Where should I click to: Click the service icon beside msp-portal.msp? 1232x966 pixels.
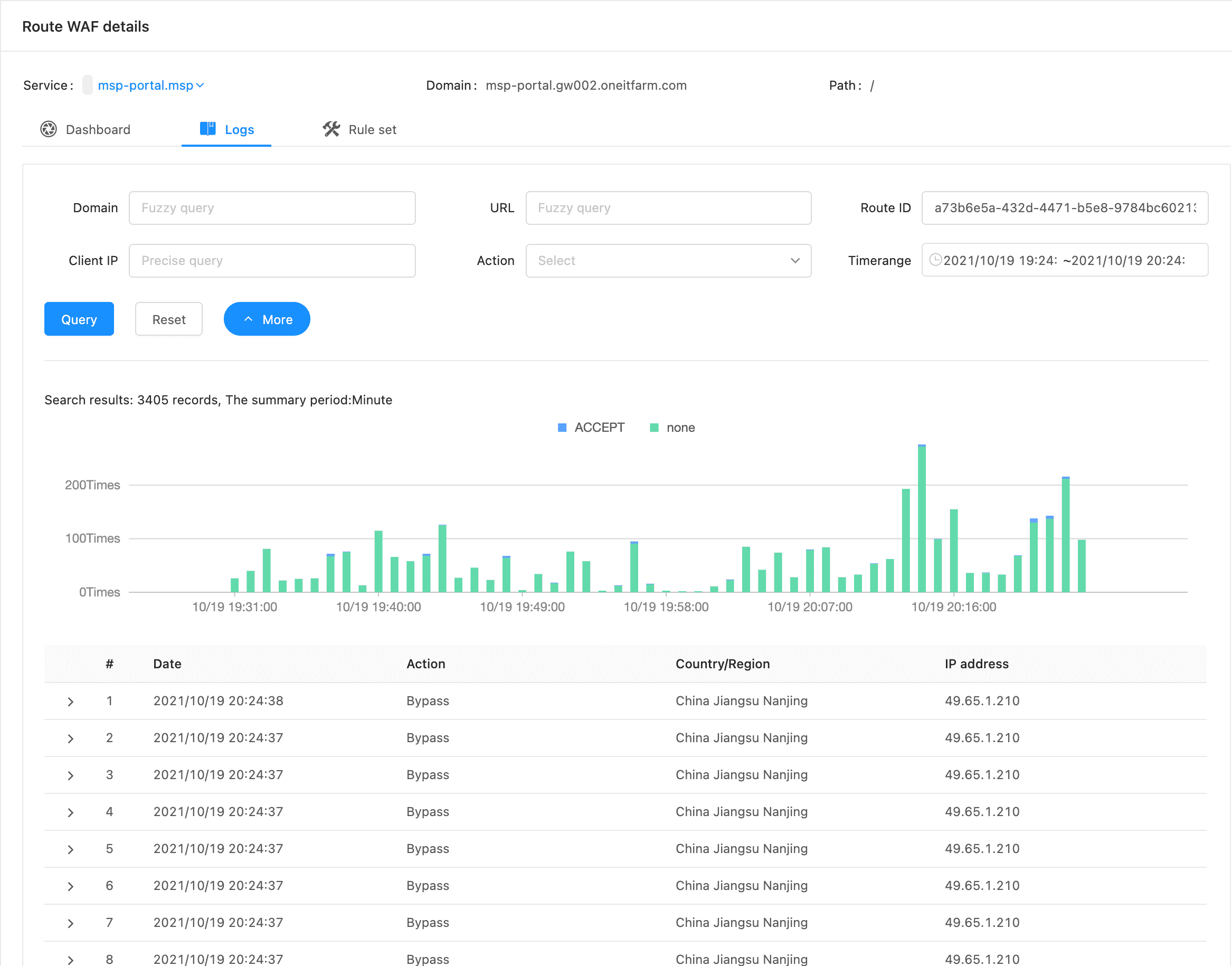pos(88,86)
